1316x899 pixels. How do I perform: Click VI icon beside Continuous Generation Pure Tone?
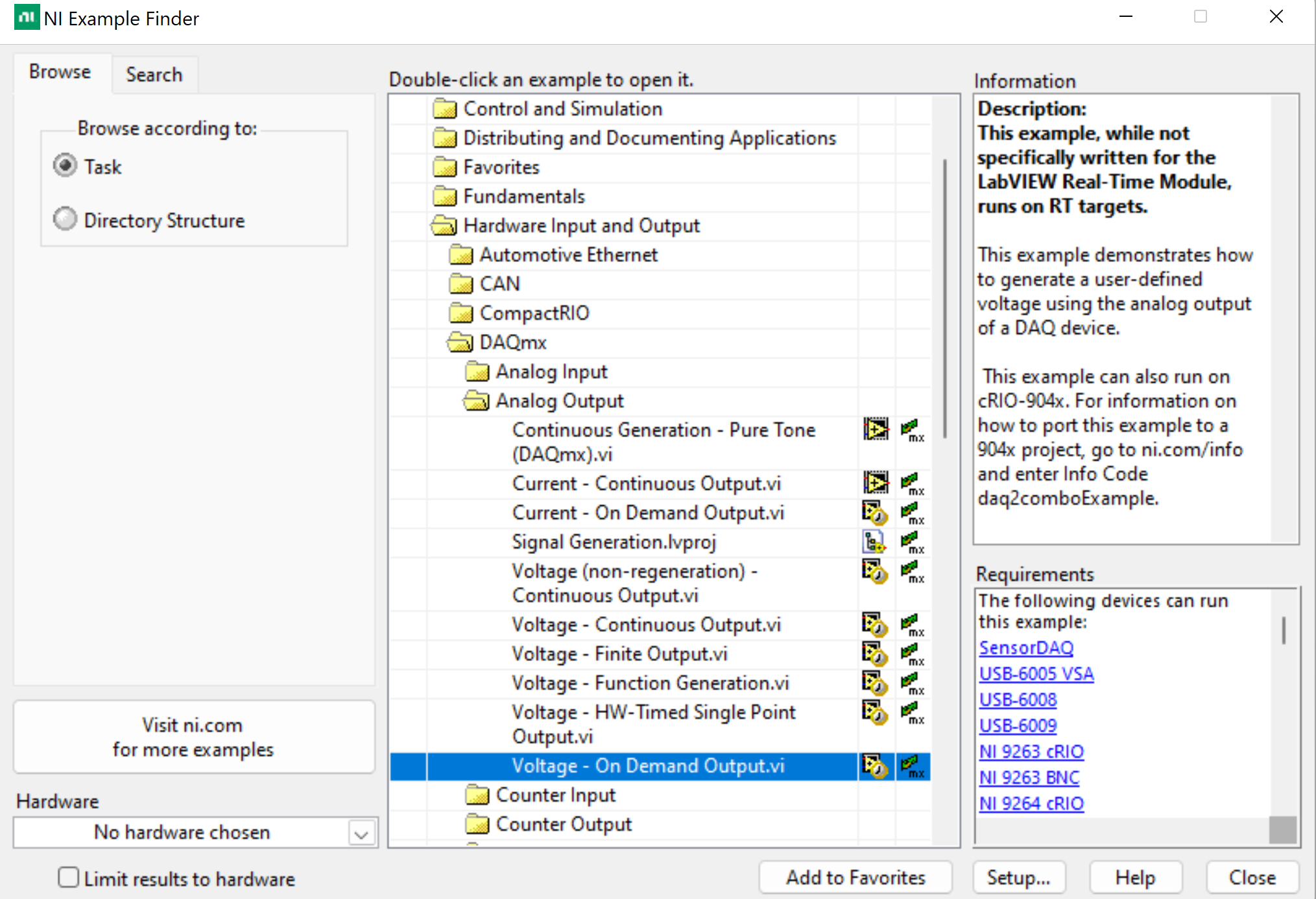(876, 429)
